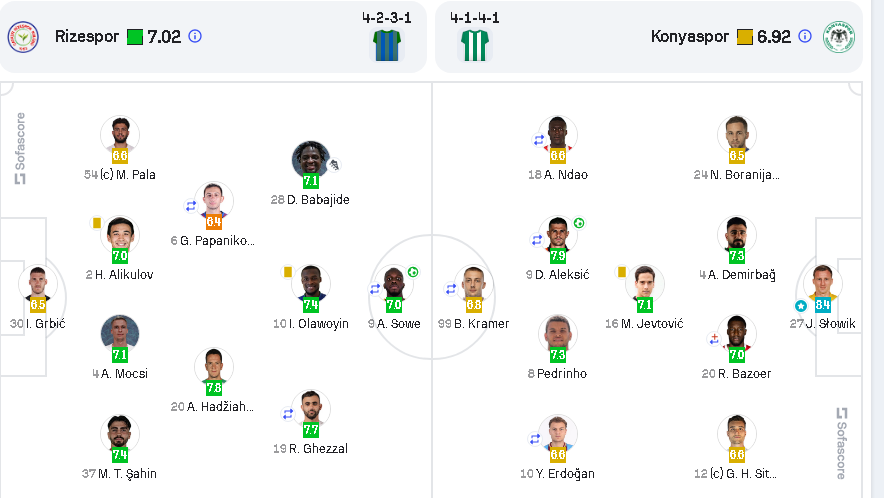Screen dimensions: 884x498
Task: Click A. Hadžiah... 7.8 rating badge
Action: 214,388
